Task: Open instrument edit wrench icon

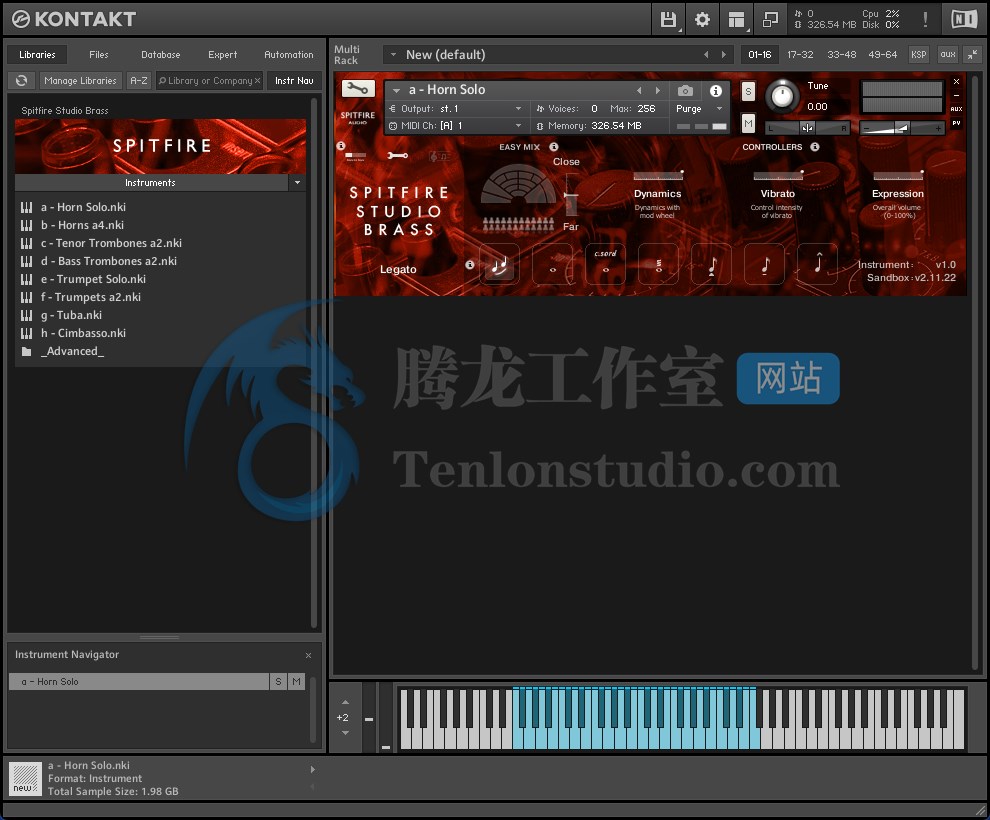Action: [358, 89]
